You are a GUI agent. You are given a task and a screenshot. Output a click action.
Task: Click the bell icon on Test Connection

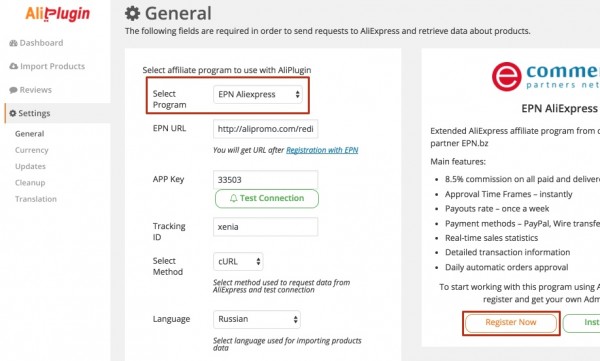click(x=233, y=198)
